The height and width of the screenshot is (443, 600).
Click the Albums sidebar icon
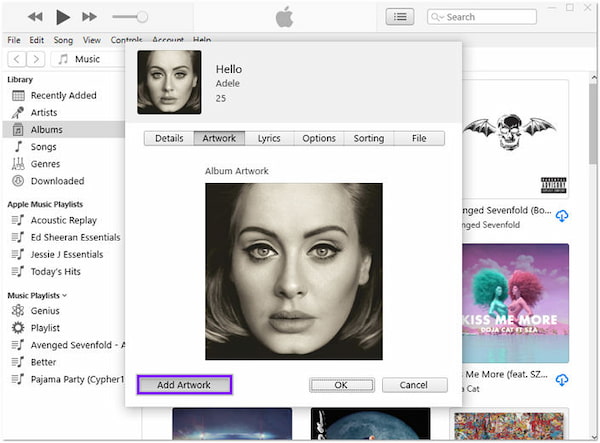coord(18,130)
